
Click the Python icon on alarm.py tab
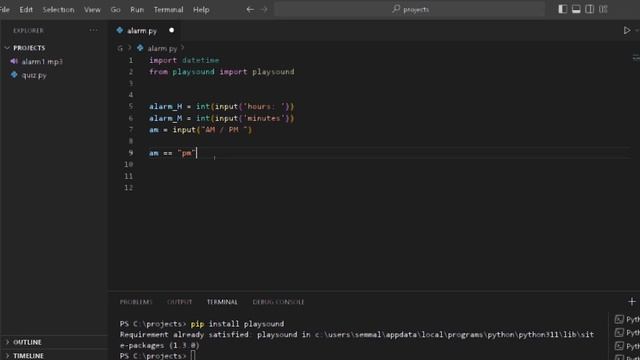[x=120, y=30]
